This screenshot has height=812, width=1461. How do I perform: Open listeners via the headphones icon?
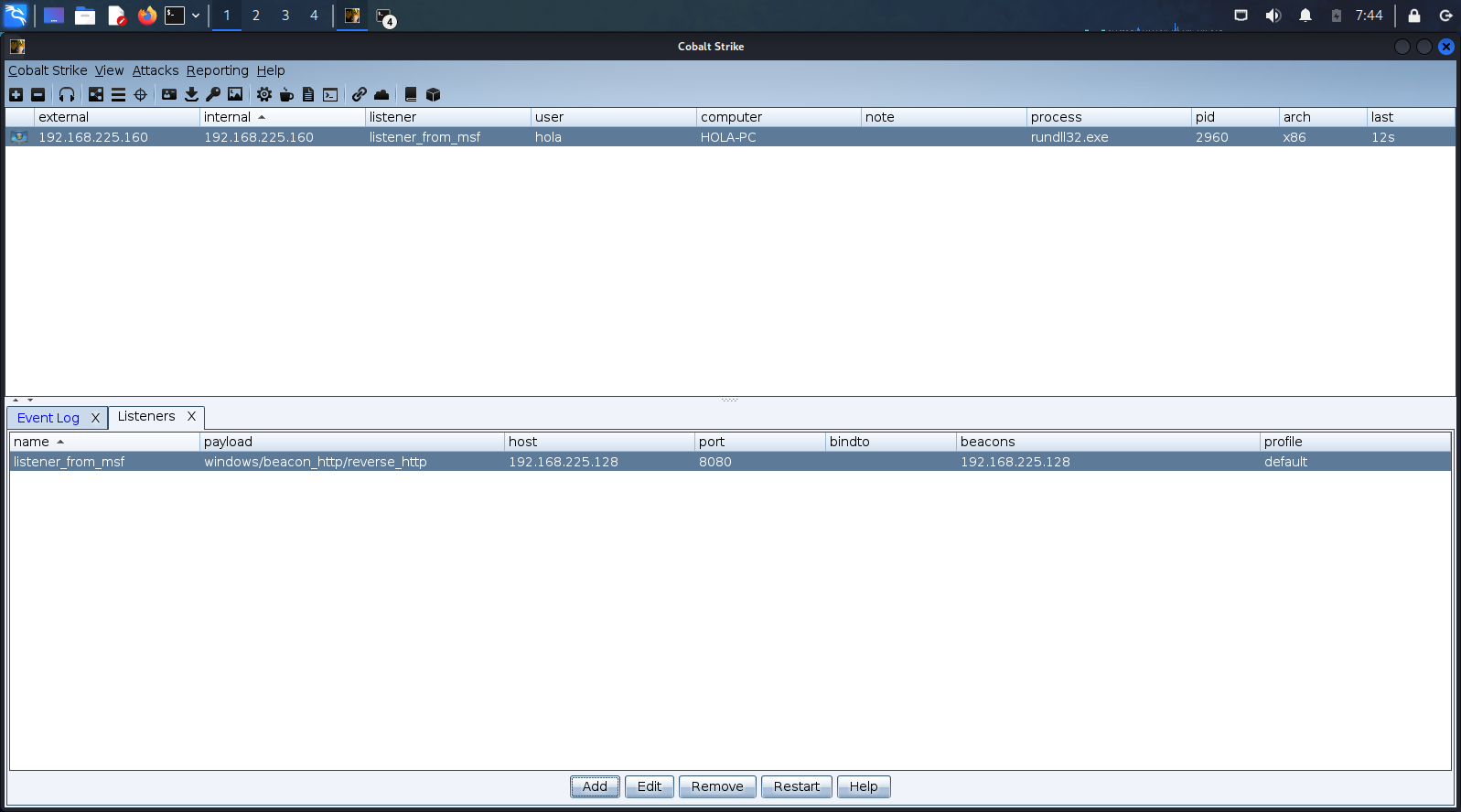pyautogui.click(x=67, y=94)
